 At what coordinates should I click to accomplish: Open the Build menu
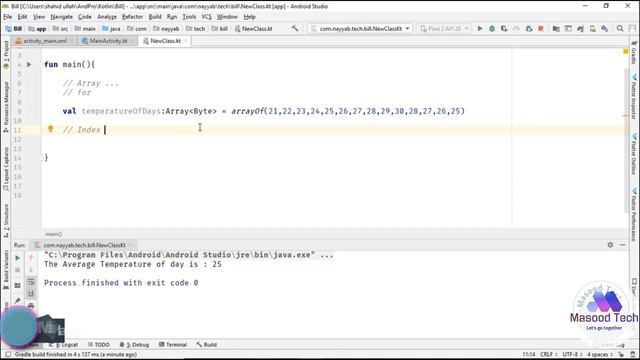click(x=155, y=17)
